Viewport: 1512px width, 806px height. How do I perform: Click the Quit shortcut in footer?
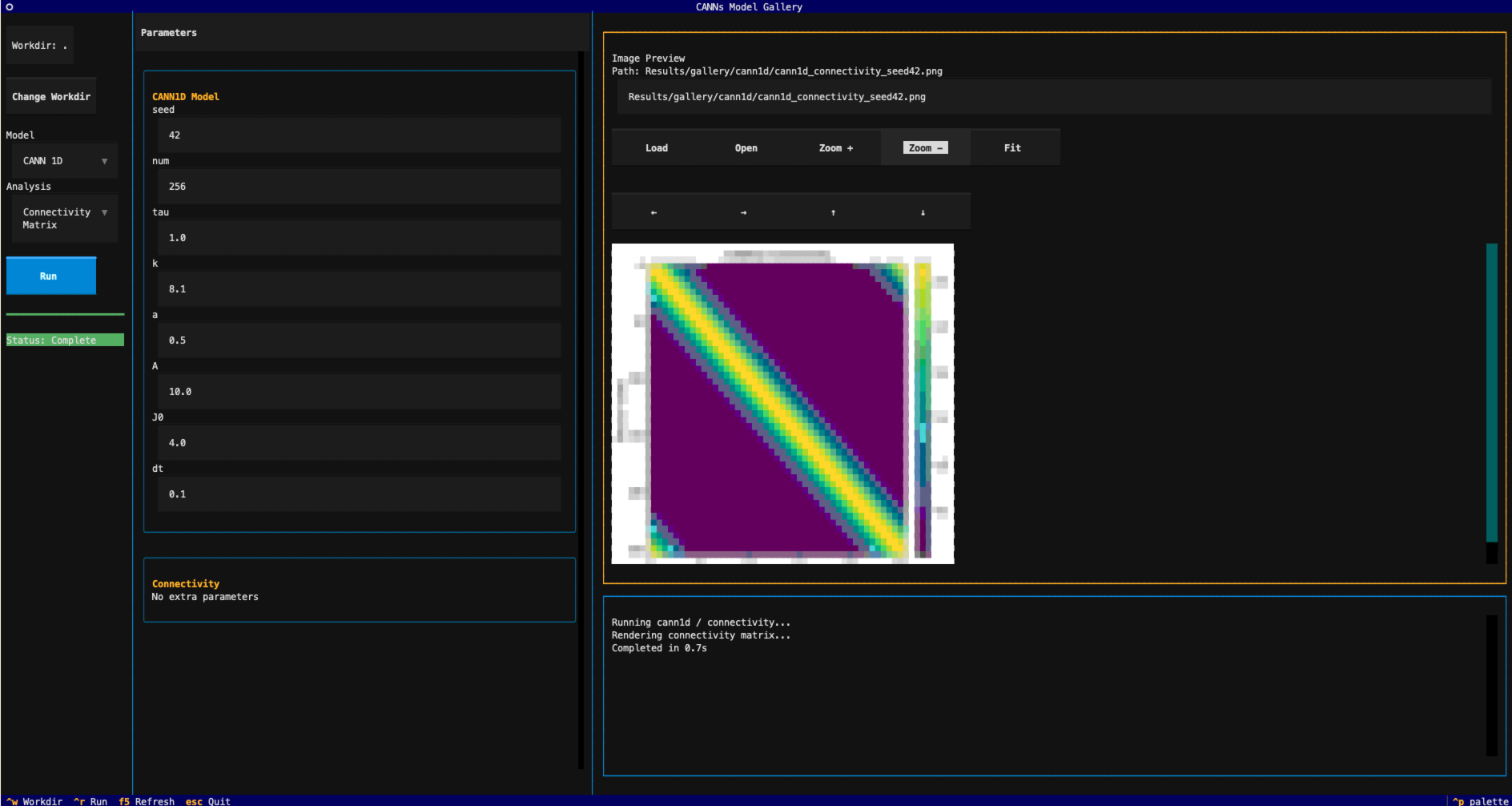[x=208, y=800]
